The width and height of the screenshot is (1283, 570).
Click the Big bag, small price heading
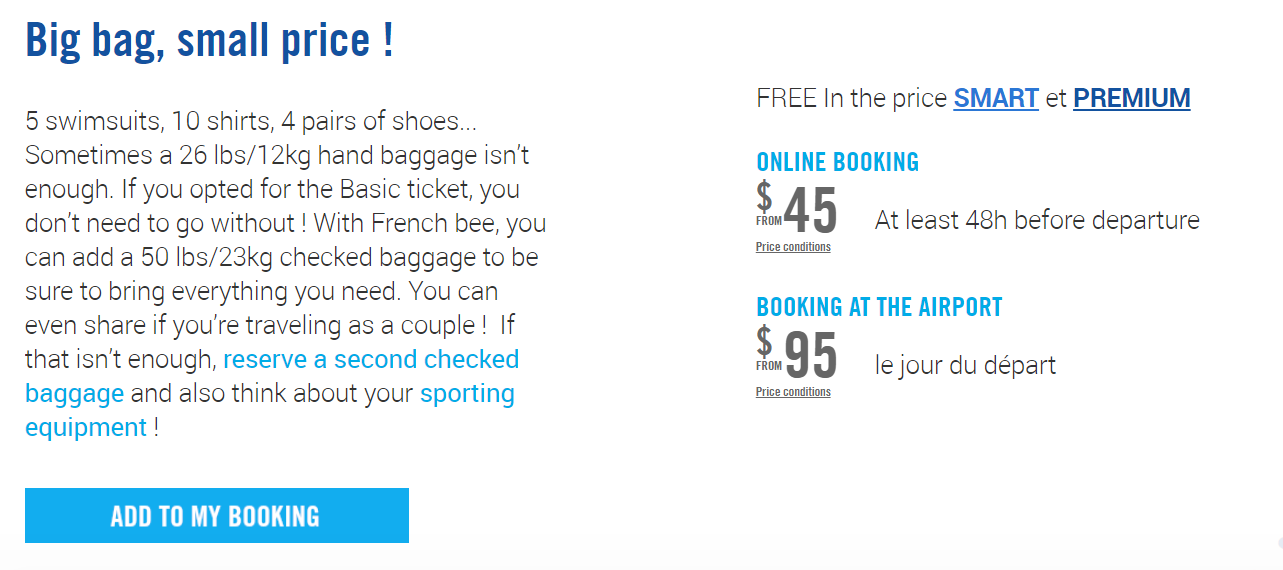pyautogui.click(x=209, y=40)
